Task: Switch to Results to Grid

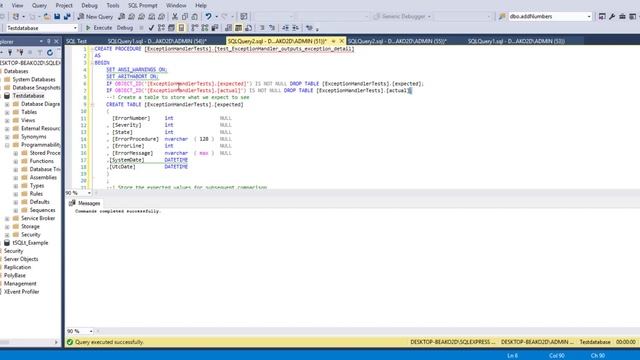Action: [238, 28]
